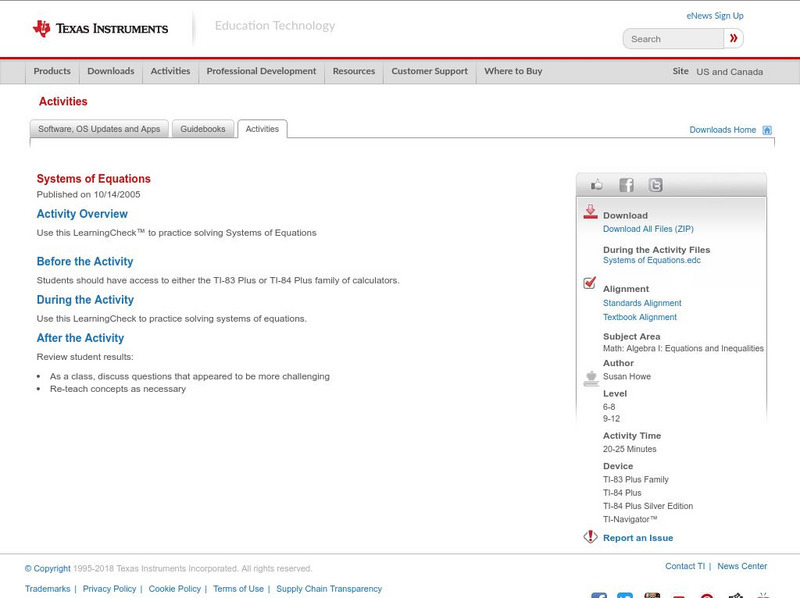Viewport: 800px width, 598px height.
Task: Share activity via Twitter icon
Action: click(655, 185)
